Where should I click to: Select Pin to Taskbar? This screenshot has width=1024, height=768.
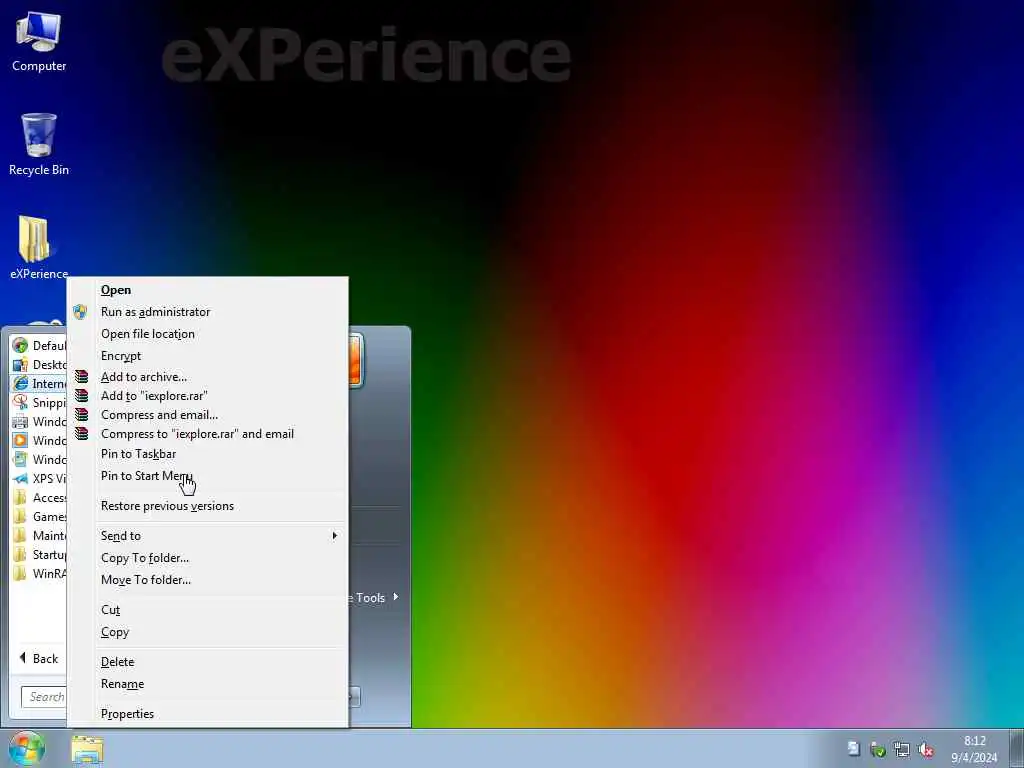pyautogui.click(x=138, y=454)
